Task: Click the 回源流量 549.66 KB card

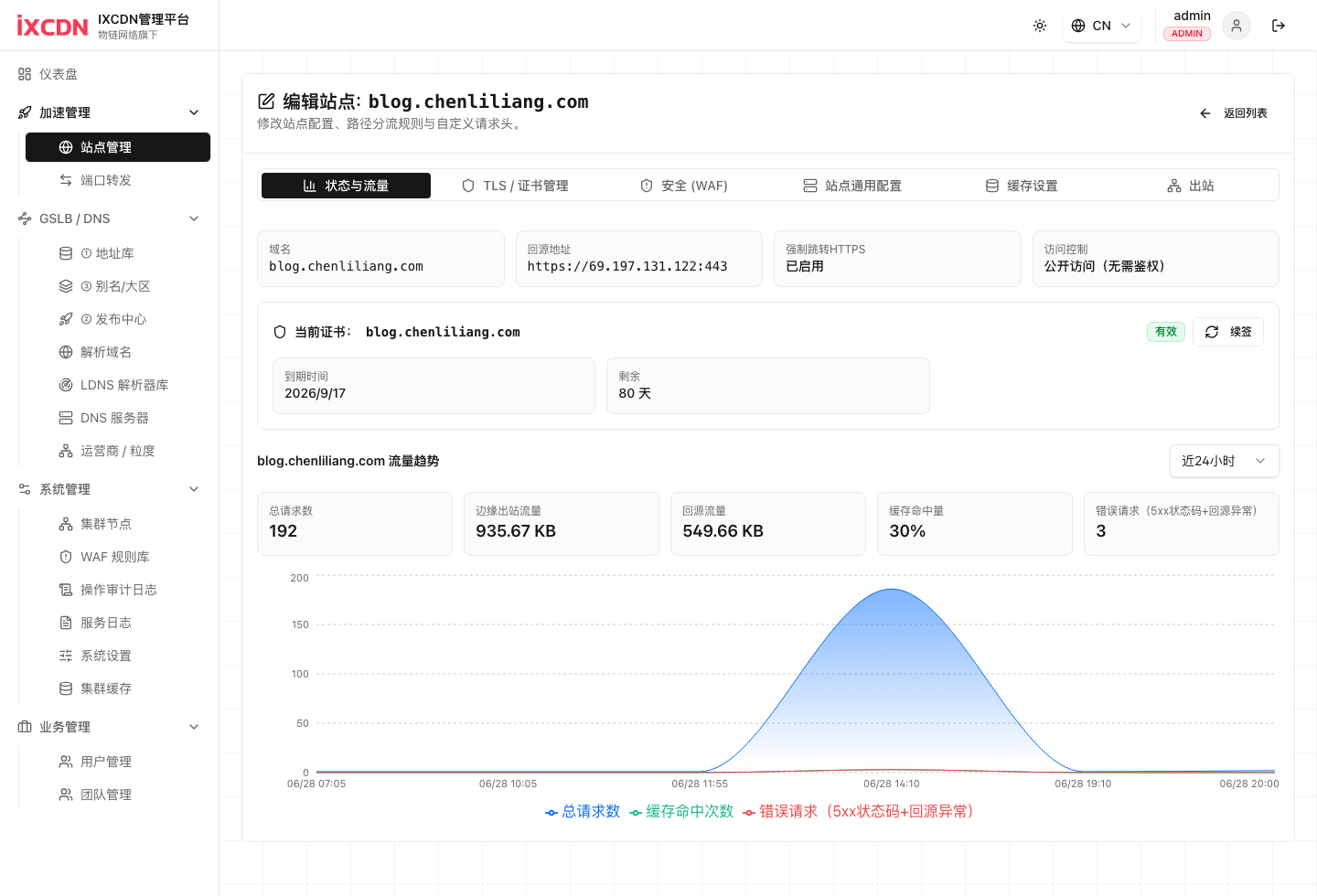Action: click(x=768, y=524)
